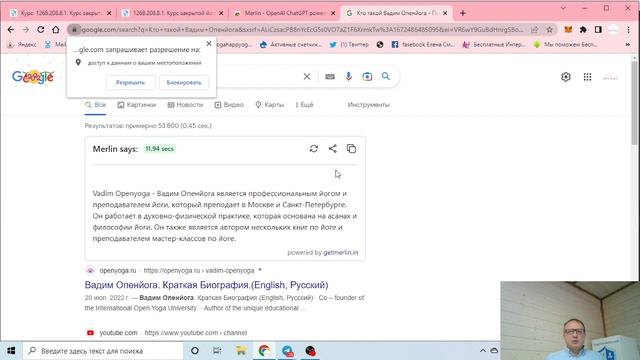640x360 pixels.
Task: Open Windows Start menu
Action: [11, 351]
